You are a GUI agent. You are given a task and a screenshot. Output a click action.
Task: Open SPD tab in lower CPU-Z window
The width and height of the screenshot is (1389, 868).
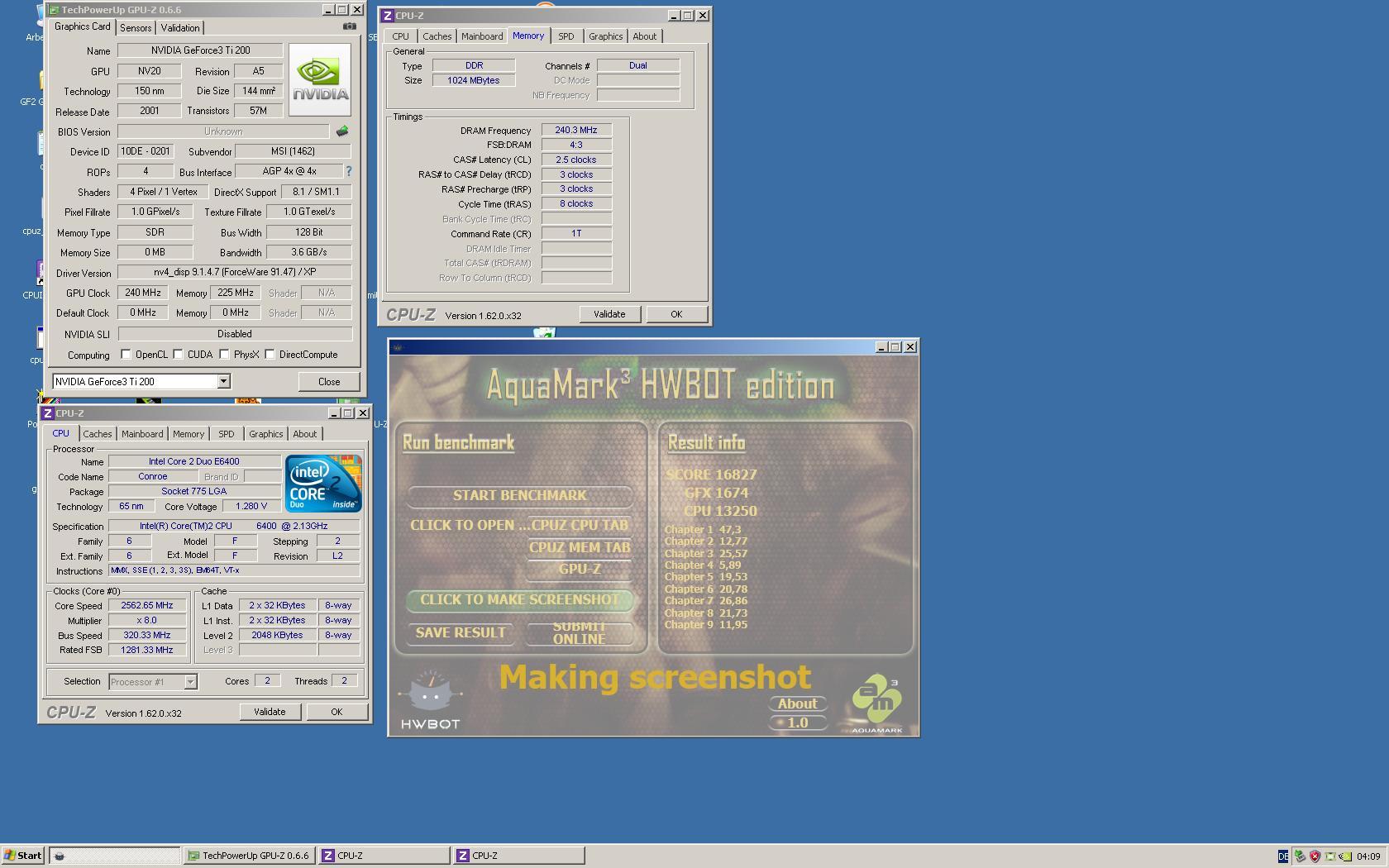226,434
